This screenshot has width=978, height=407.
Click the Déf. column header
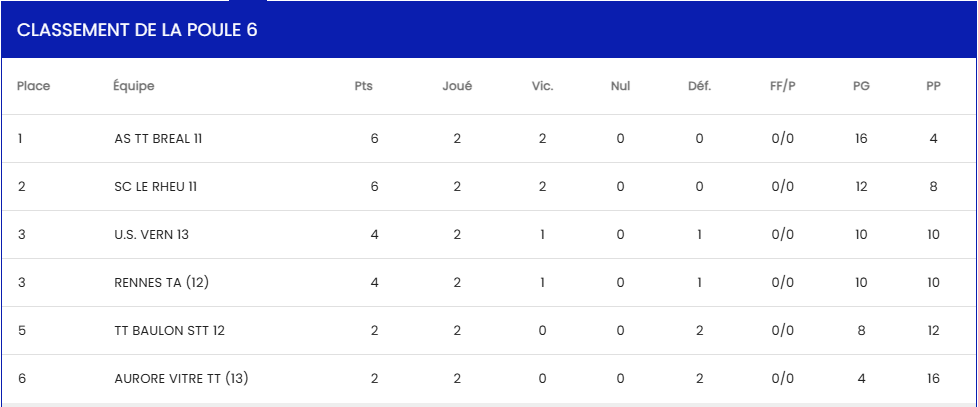point(699,87)
